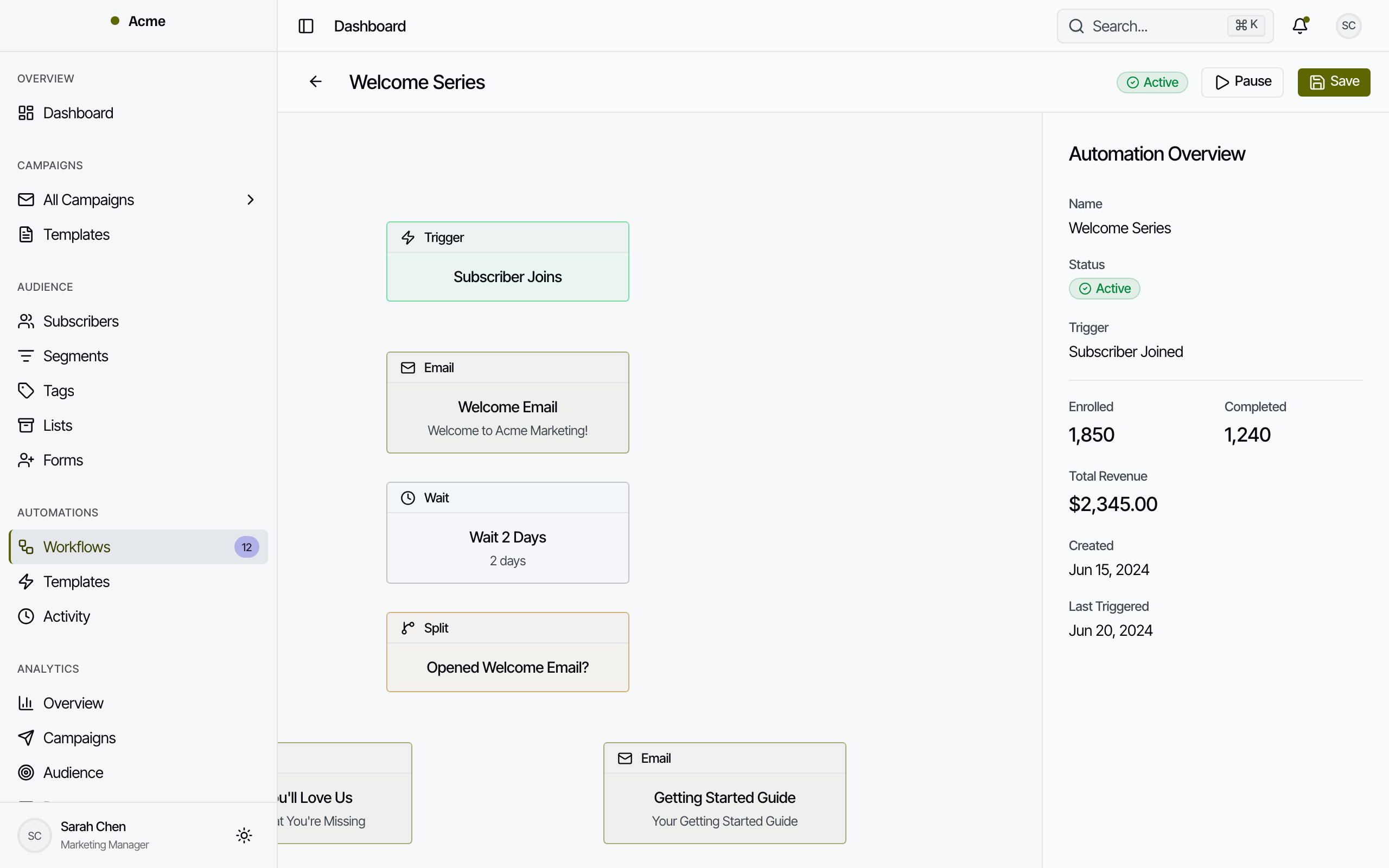The width and height of the screenshot is (1389, 868).
Task: Click the Wait node clock icon
Action: pyautogui.click(x=408, y=499)
